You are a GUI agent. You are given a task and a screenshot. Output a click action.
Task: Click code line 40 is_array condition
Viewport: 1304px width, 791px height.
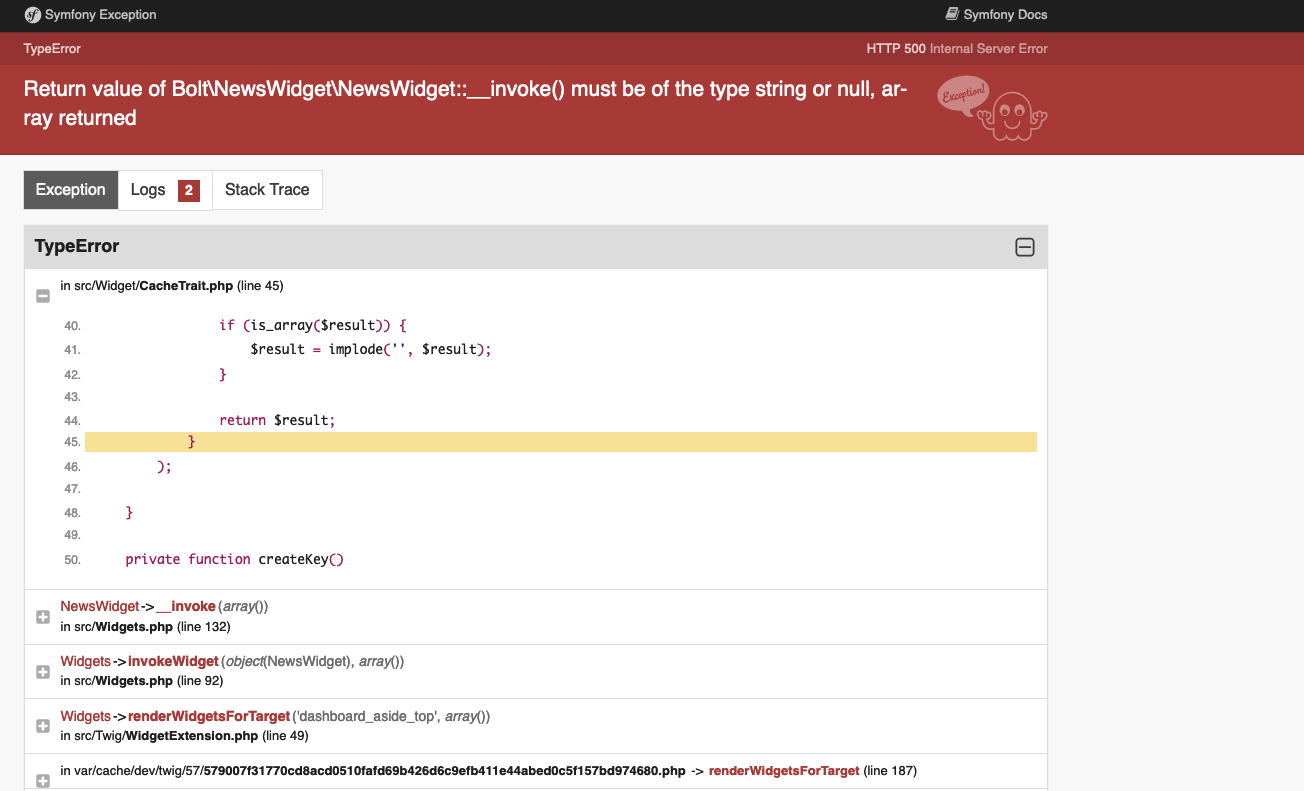pyautogui.click(x=313, y=326)
